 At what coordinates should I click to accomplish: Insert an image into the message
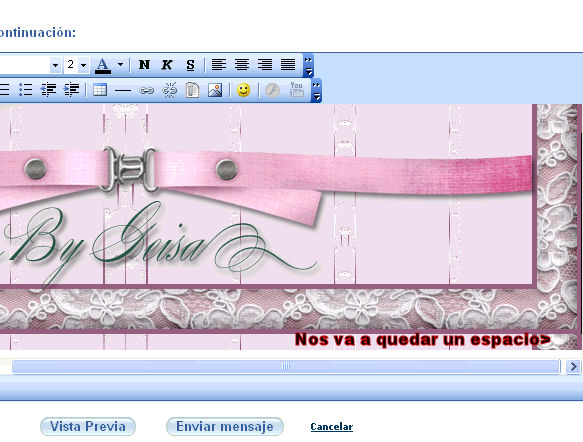coord(215,90)
